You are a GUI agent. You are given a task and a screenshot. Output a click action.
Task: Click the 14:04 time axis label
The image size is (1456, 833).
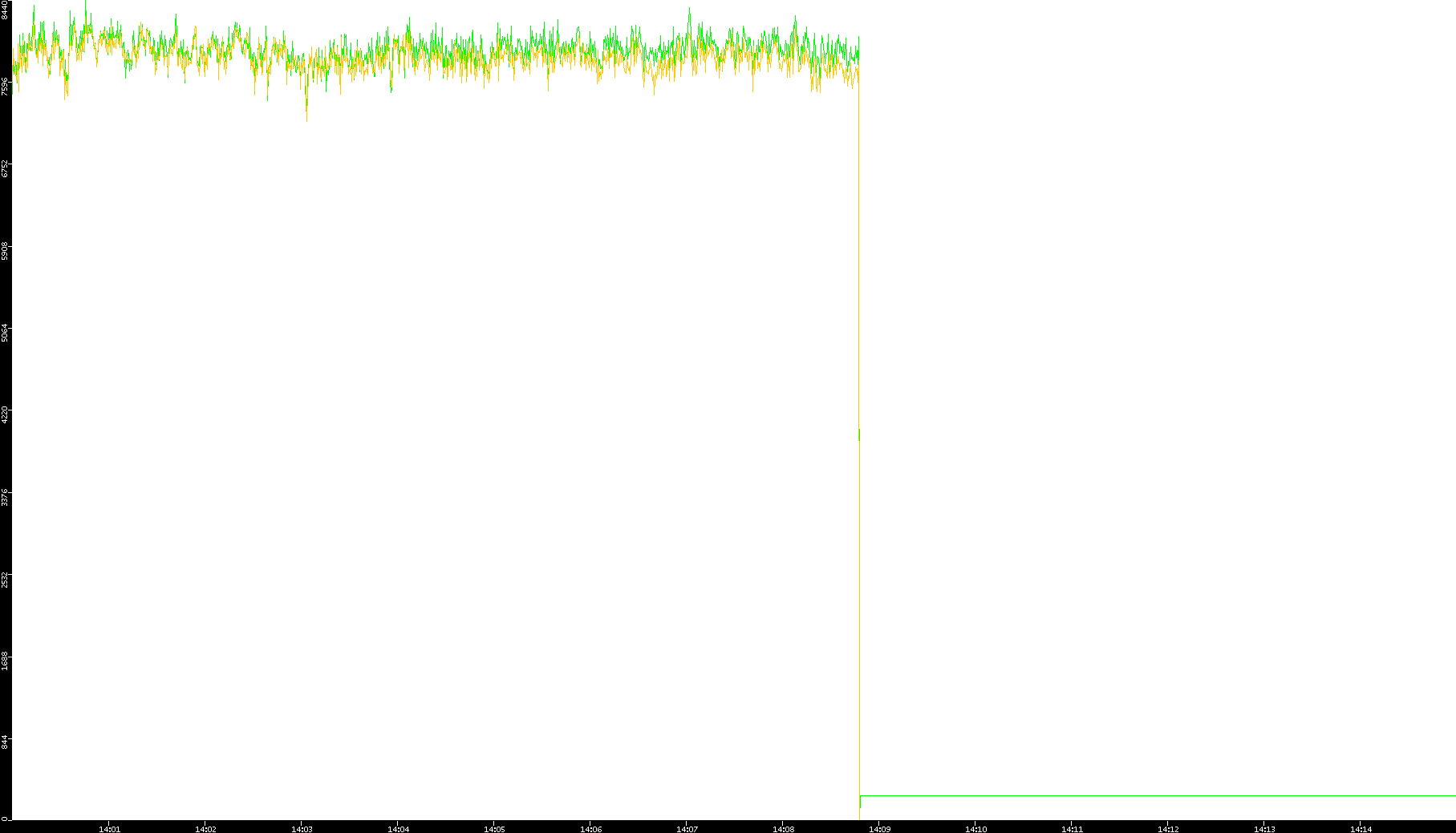[399, 829]
